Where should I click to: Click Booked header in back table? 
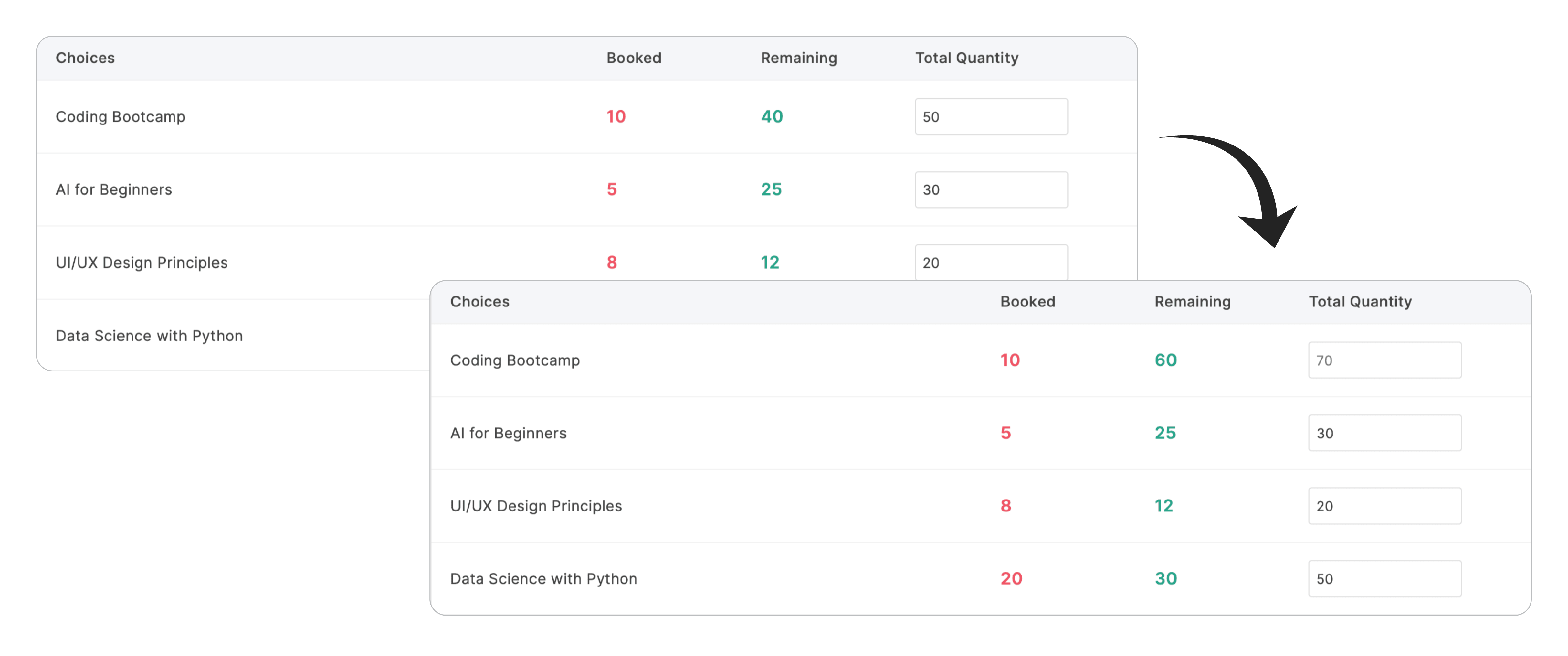pyautogui.click(x=633, y=58)
